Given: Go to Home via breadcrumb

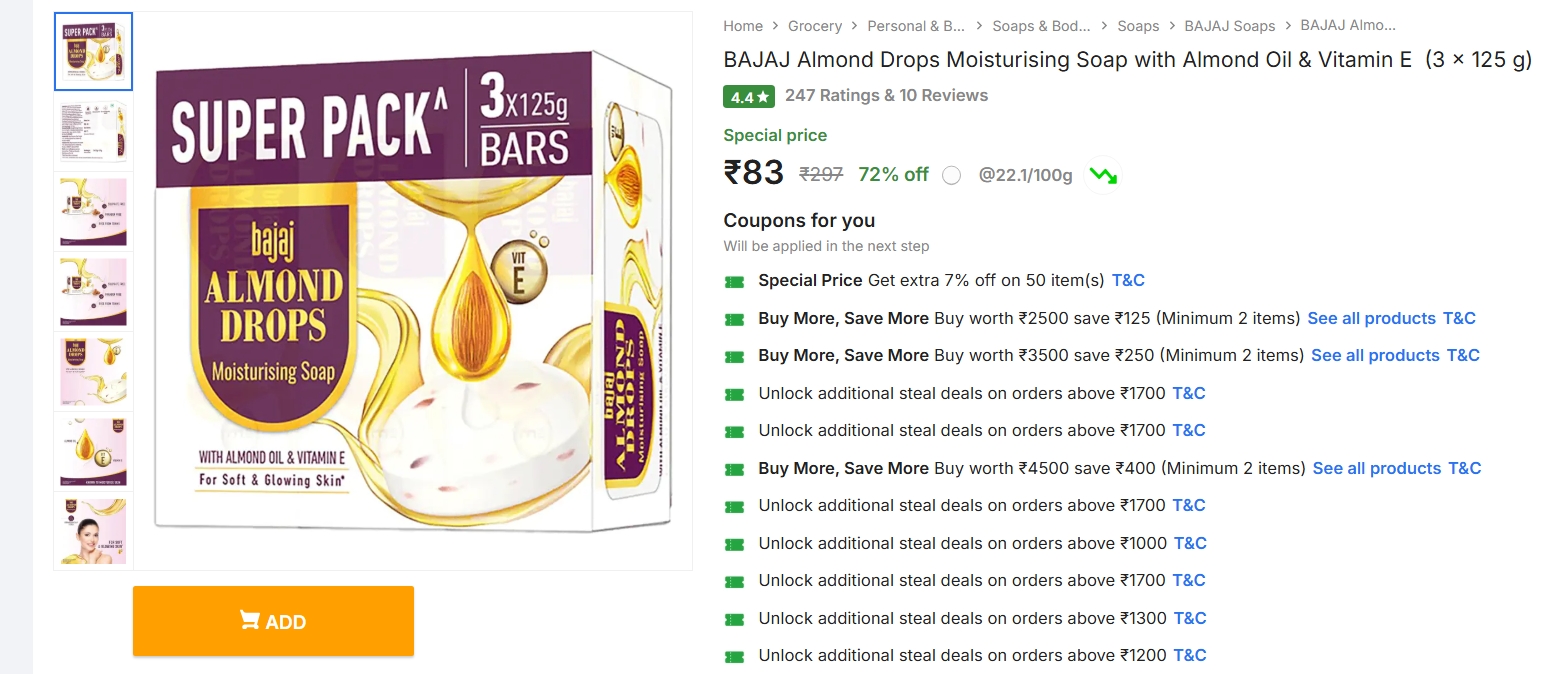Looking at the screenshot, I should point(743,25).
